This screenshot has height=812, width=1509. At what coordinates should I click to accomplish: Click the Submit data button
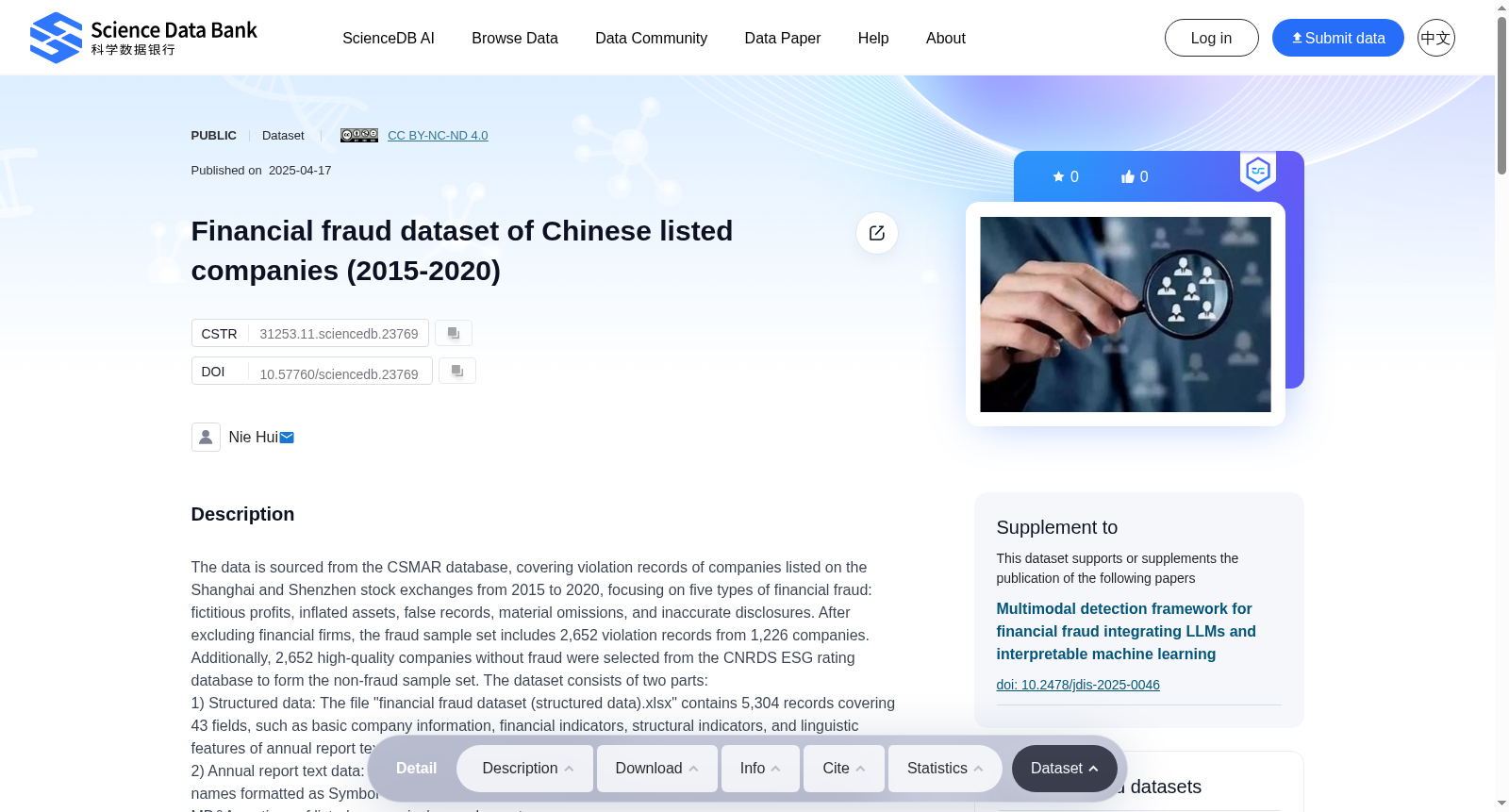click(1337, 38)
